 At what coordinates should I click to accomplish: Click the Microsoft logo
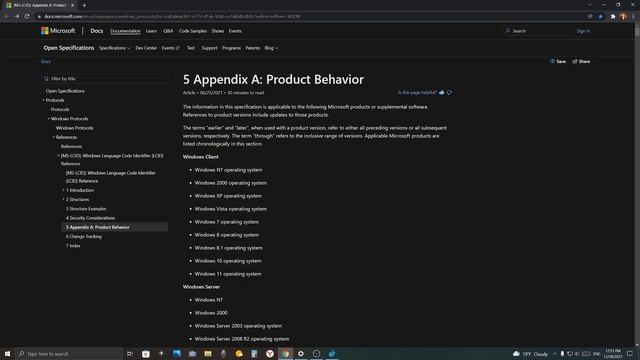point(58,31)
